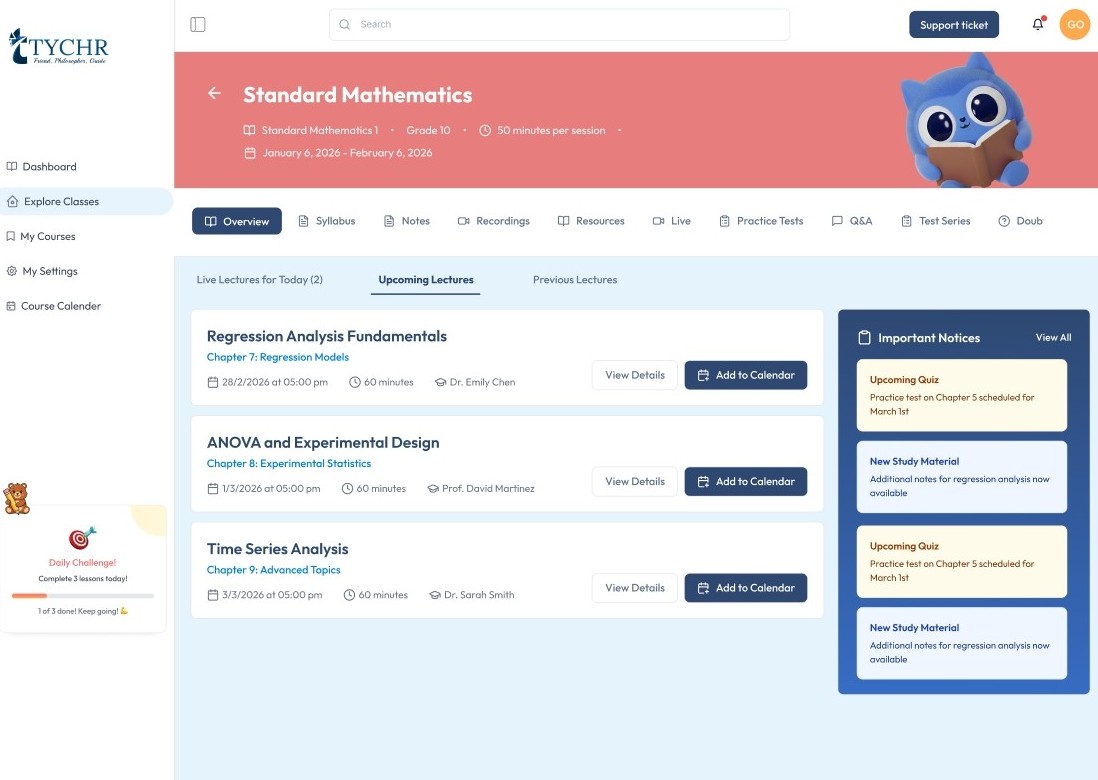Click the TYCHR logo
This screenshot has width=1098, height=780.
[x=58, y=46]
